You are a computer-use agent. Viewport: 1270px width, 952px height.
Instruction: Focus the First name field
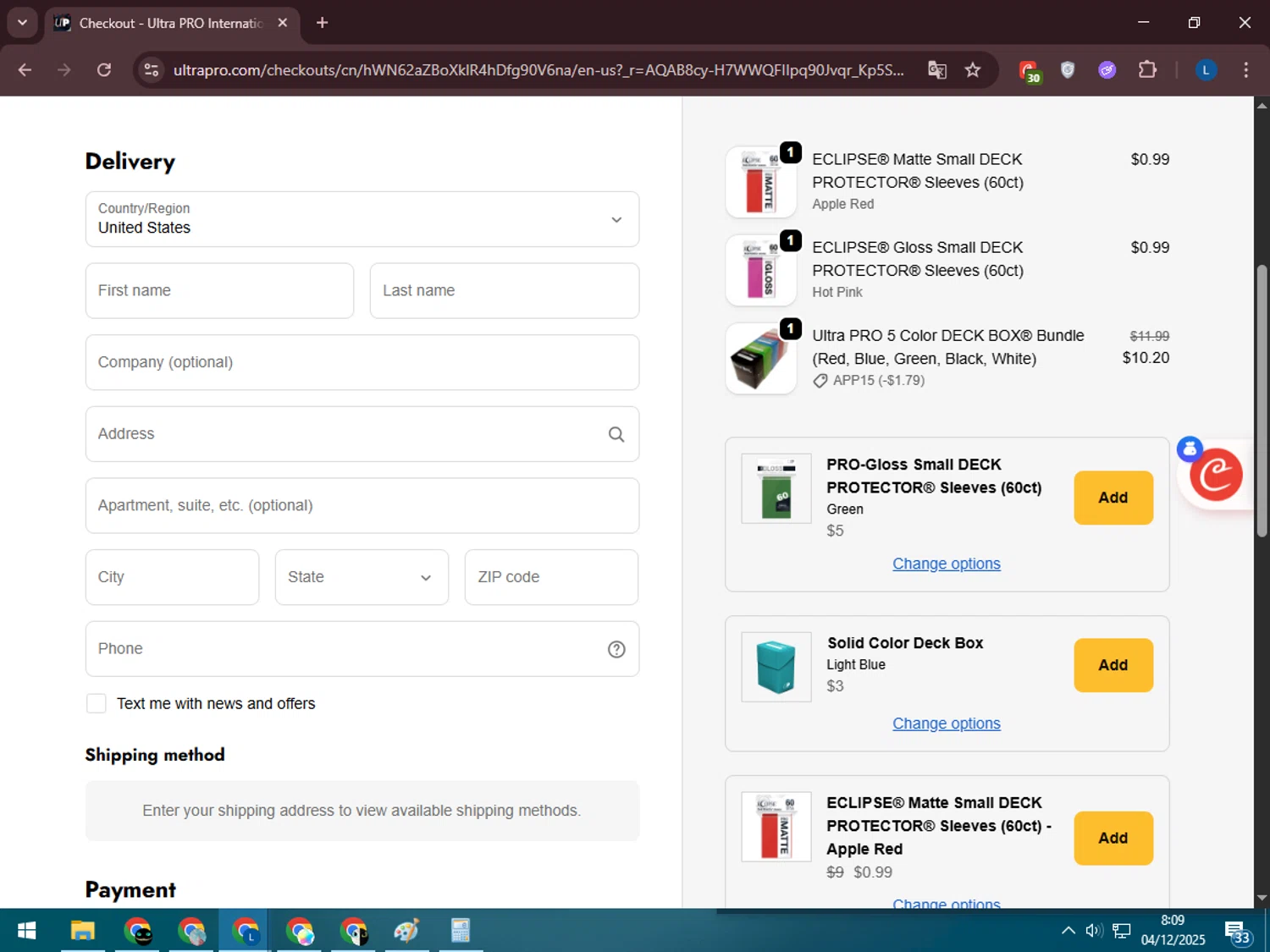tap(219, 290)
